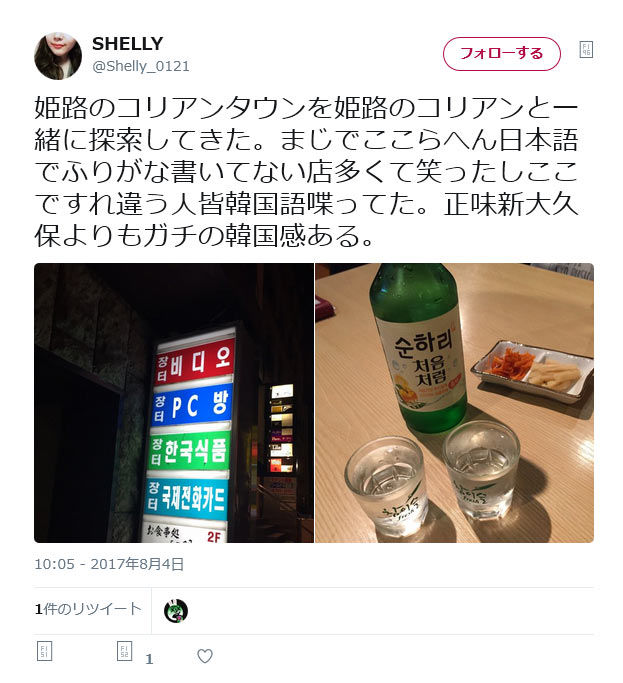Show the 1件のリツイート list
The height and width of the screenshot is (683, 623).
pos(88,609)
